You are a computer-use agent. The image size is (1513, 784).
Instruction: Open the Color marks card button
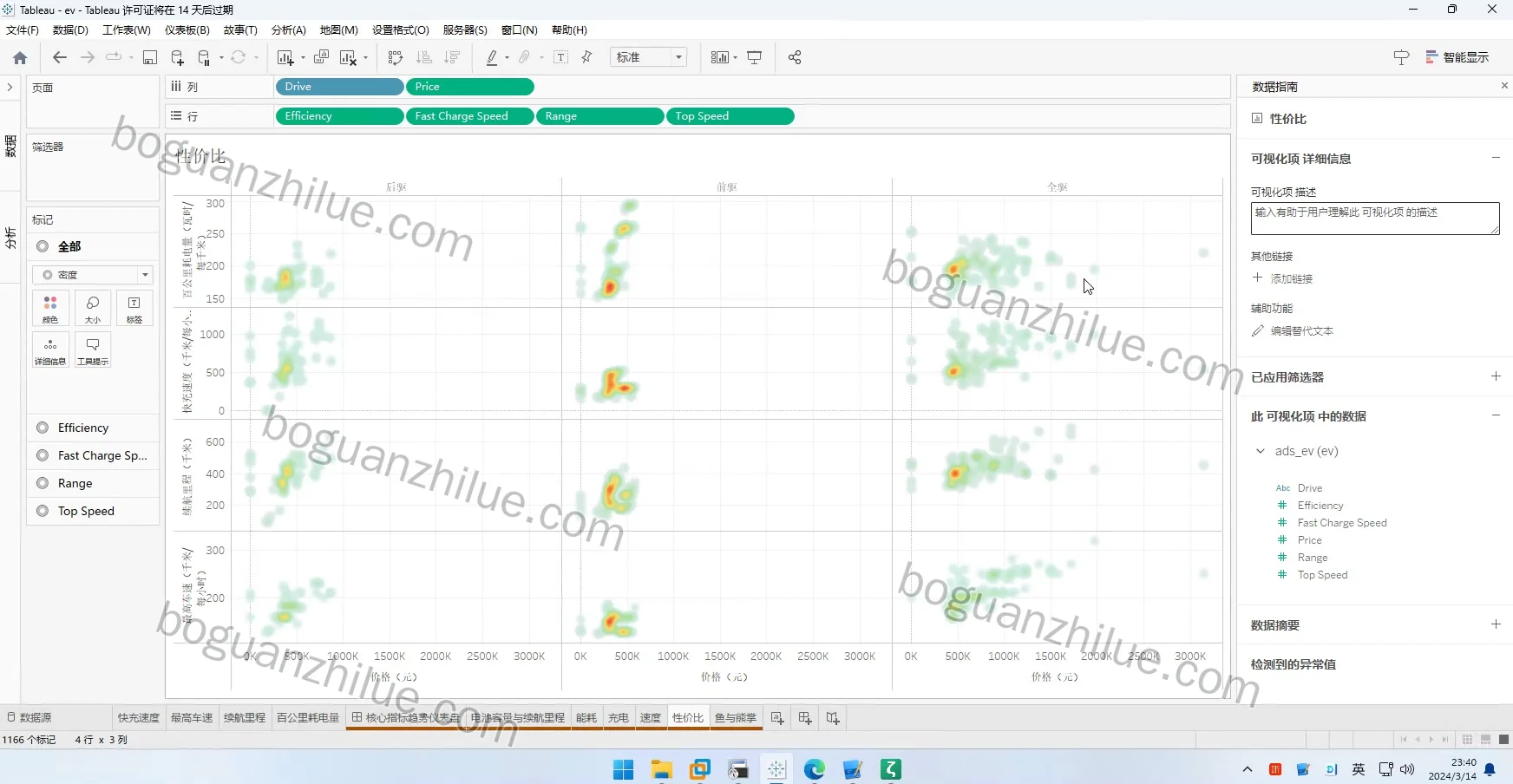[x=50, y=309]
